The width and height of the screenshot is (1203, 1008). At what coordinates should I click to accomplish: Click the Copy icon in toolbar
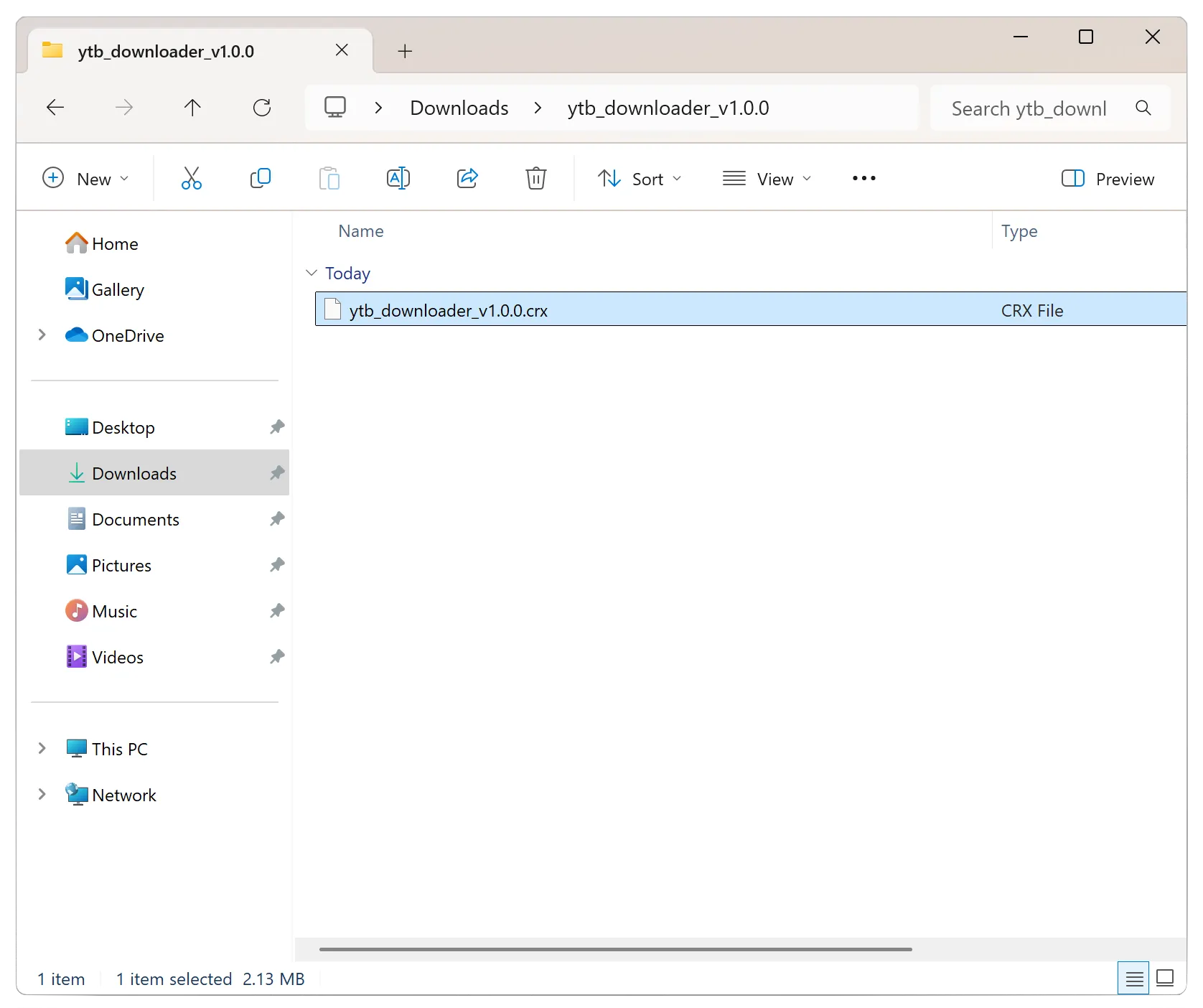(260, 178)
